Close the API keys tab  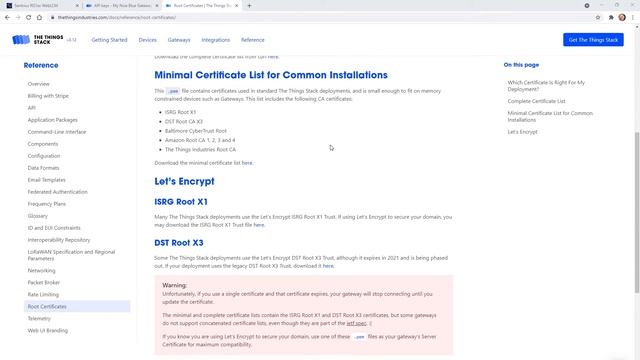157,6
